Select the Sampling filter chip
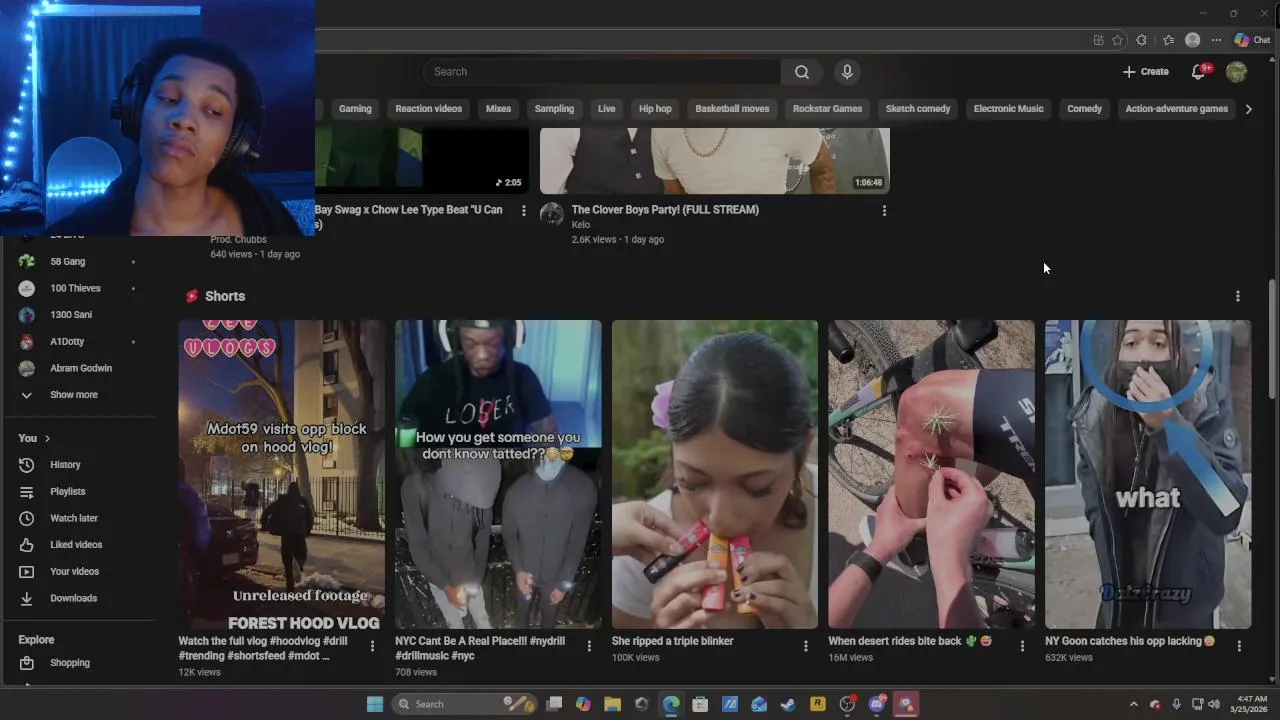1280x720 pixels. 554,109
